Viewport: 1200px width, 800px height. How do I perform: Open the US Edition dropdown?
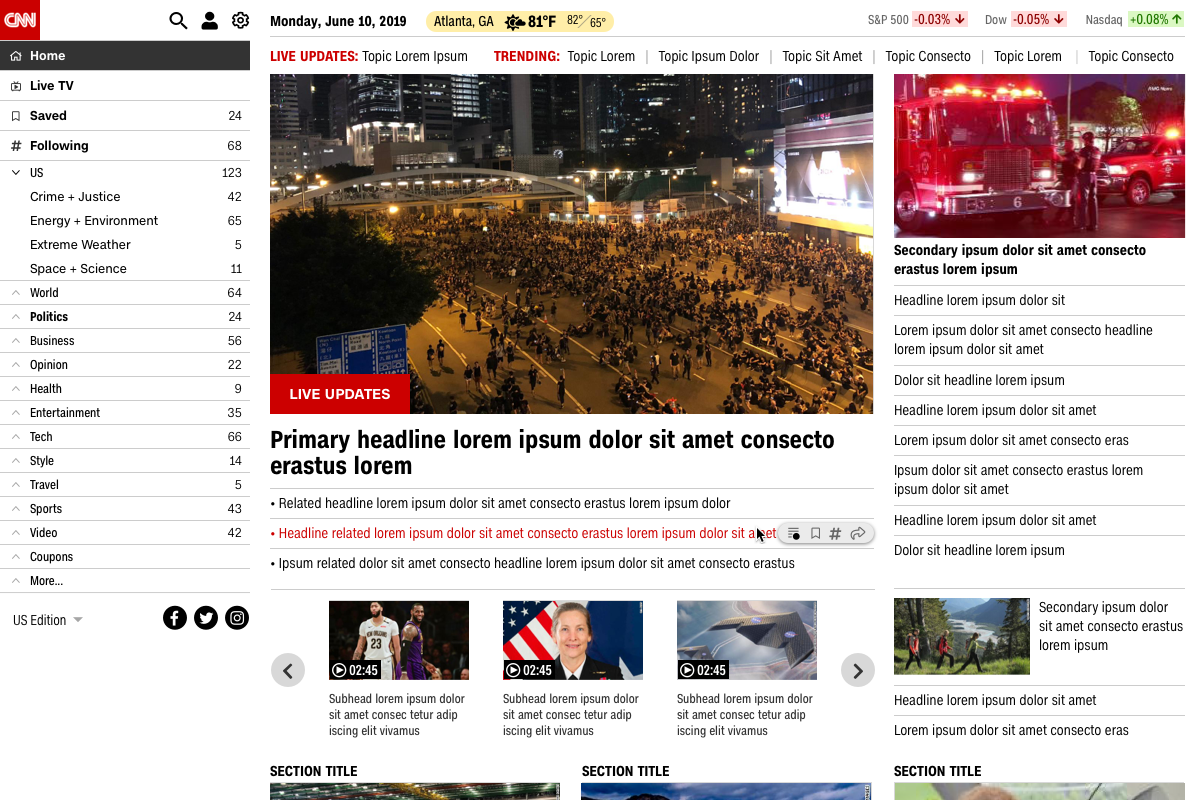[48, 620]
